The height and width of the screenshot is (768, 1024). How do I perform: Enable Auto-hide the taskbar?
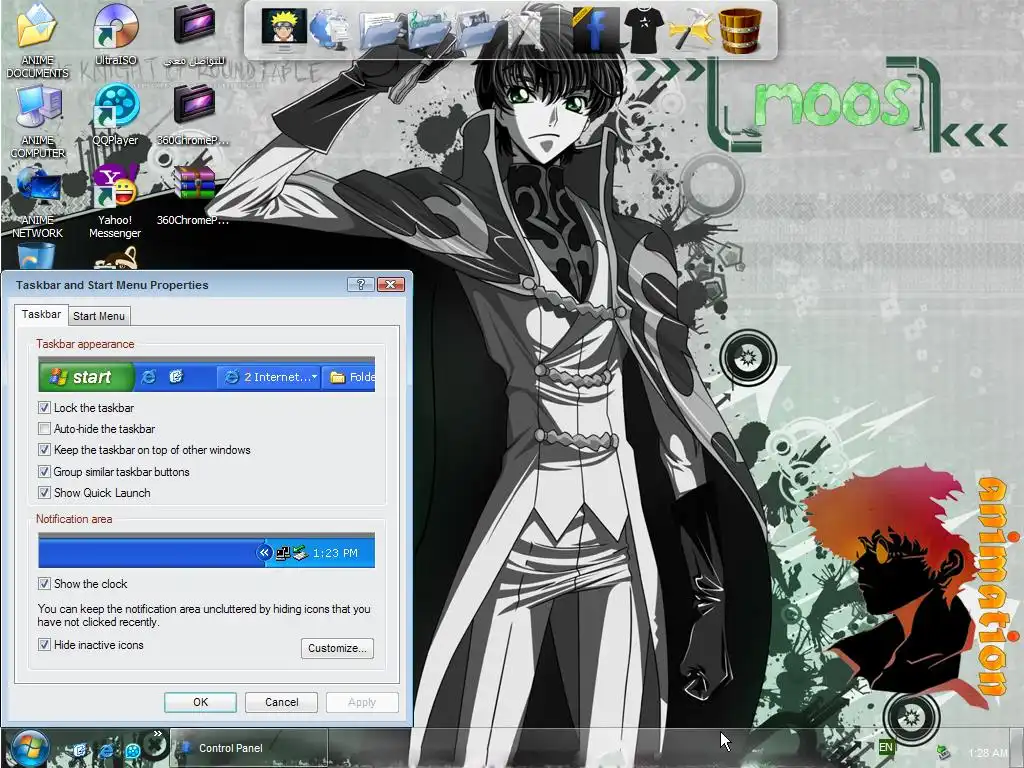point(44,428)
